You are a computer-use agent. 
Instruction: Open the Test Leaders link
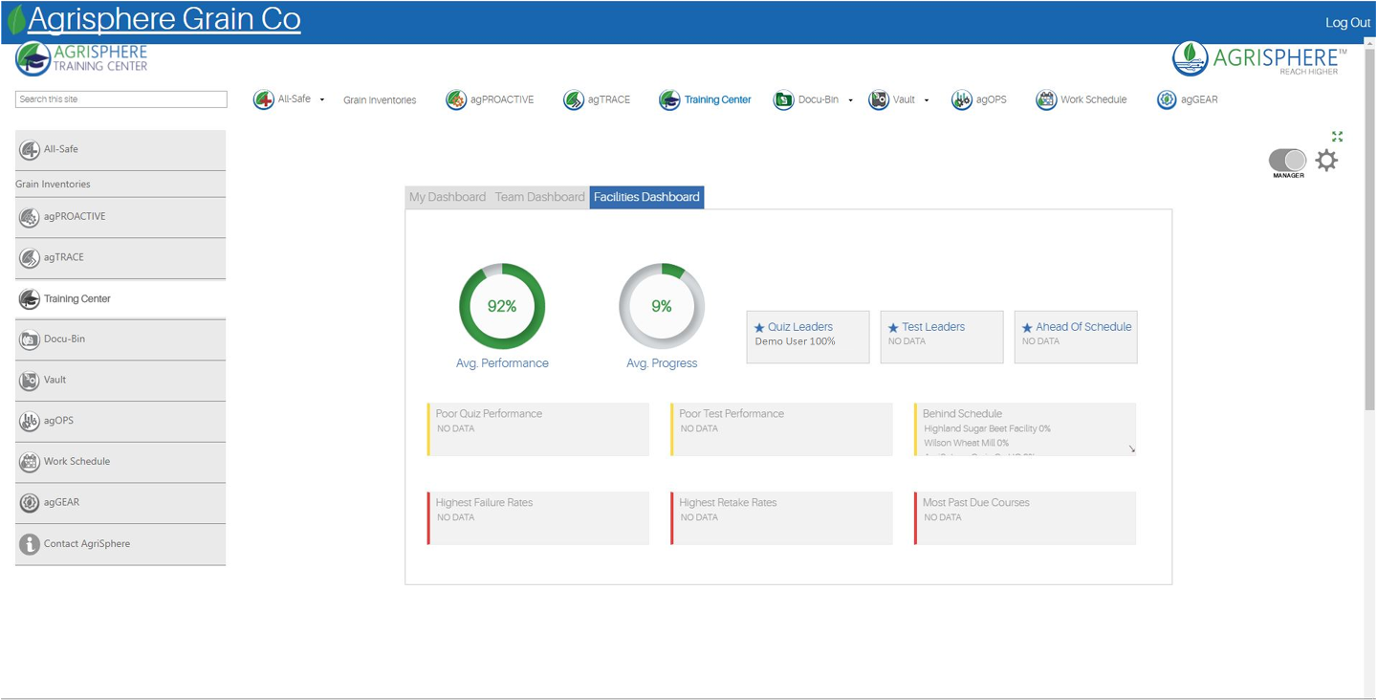click(933, 327)
